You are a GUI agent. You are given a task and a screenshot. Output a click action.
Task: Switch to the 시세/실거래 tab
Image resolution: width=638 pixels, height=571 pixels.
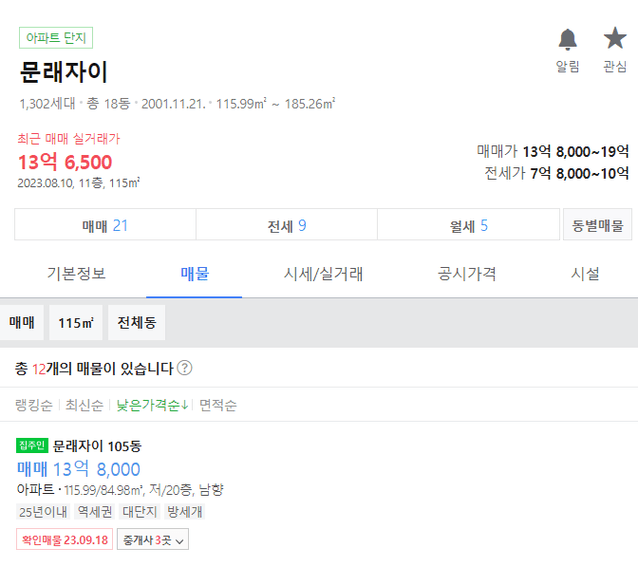(323, 274)
